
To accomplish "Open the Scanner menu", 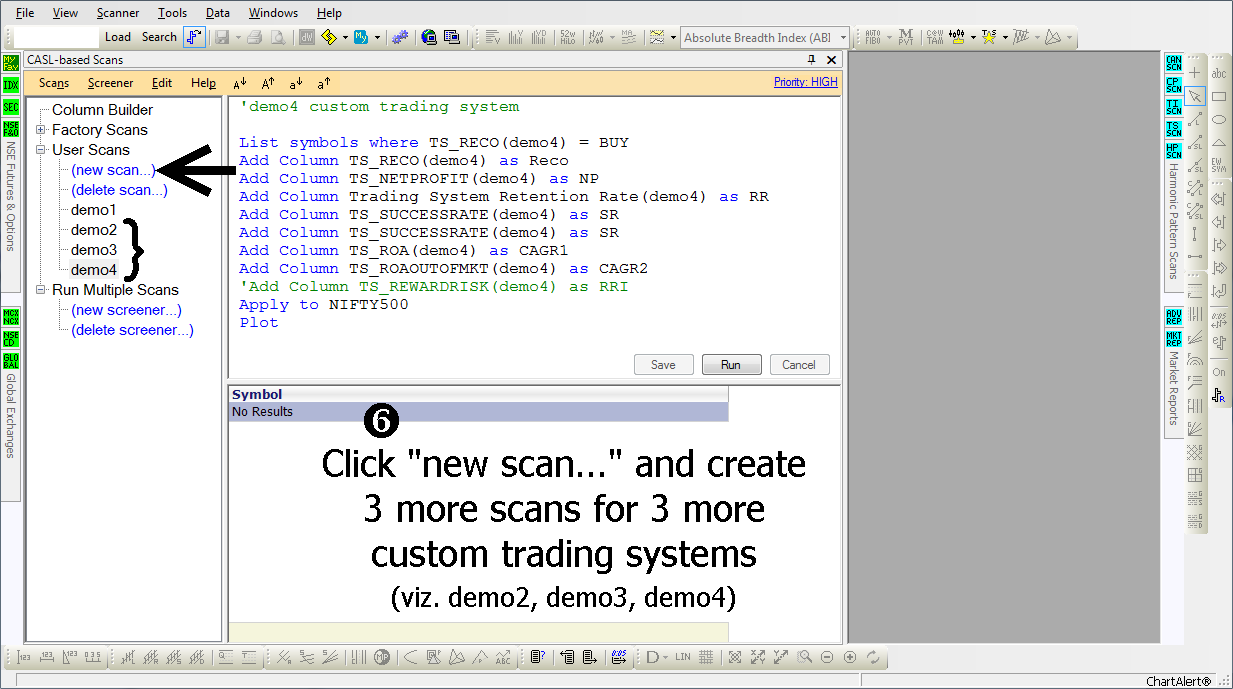I will tap(118, 13).
